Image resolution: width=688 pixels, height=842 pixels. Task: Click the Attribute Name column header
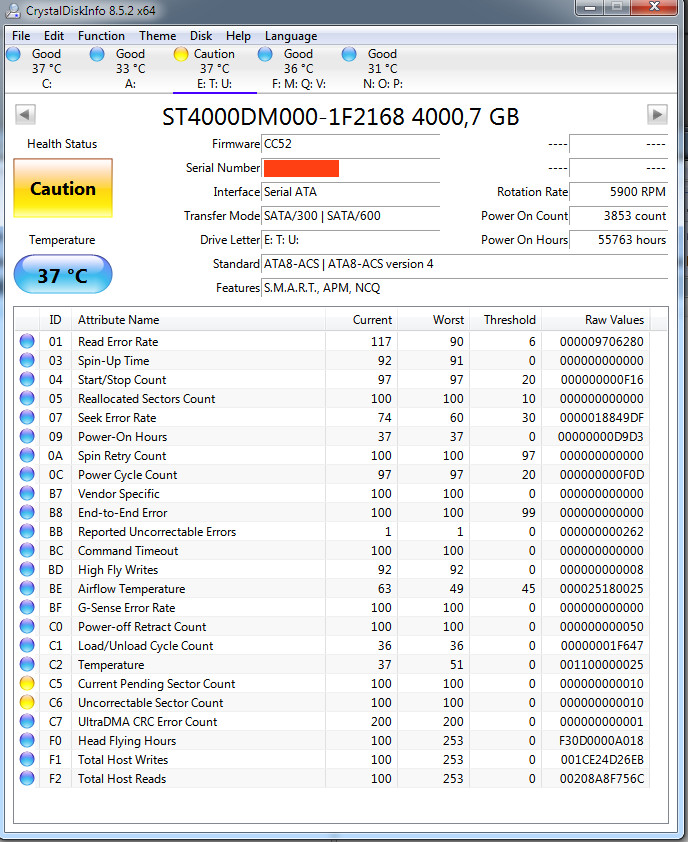(198, 320)
